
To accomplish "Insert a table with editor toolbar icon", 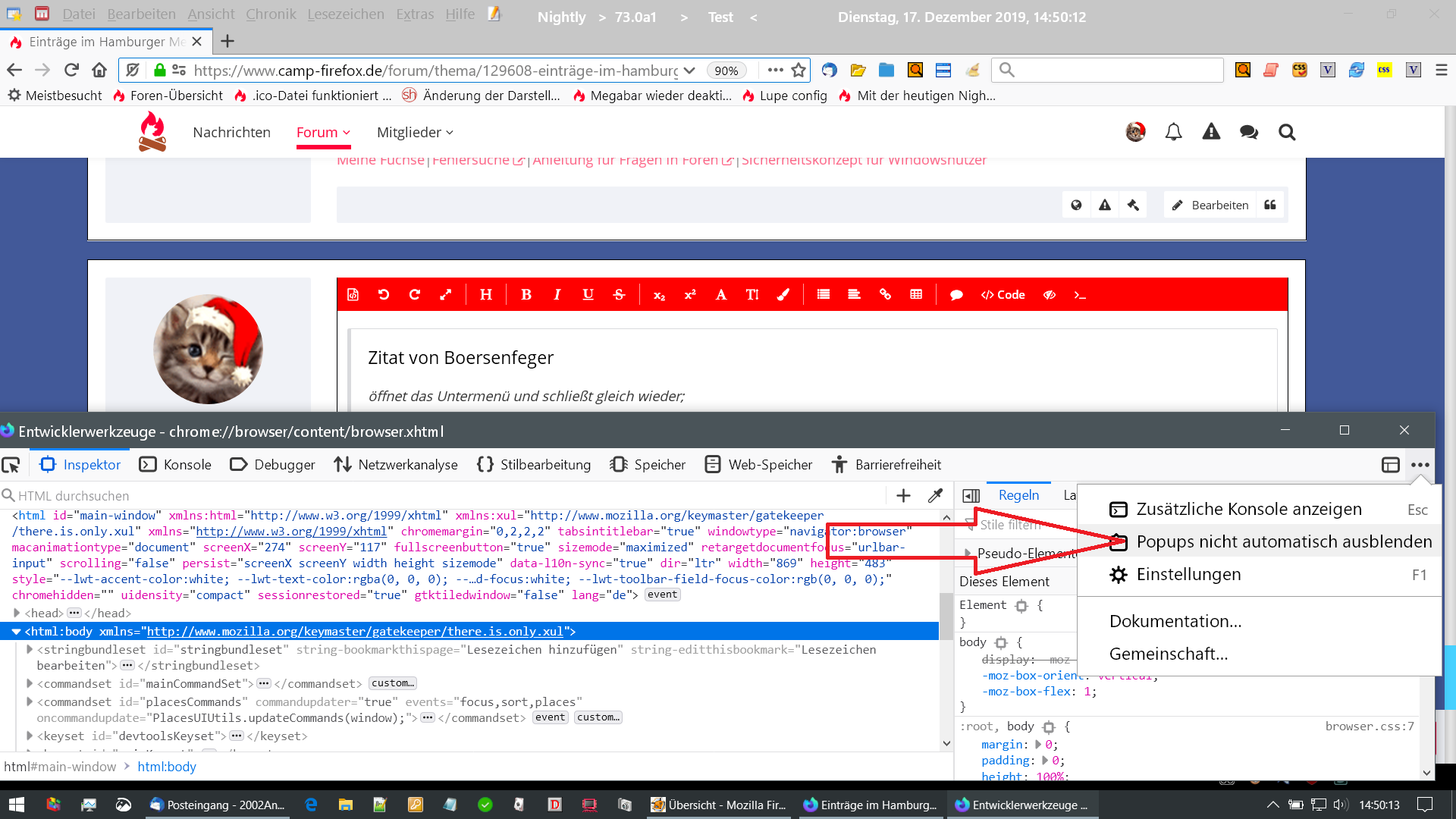I will pyautogui.click(x=916, y=295).
